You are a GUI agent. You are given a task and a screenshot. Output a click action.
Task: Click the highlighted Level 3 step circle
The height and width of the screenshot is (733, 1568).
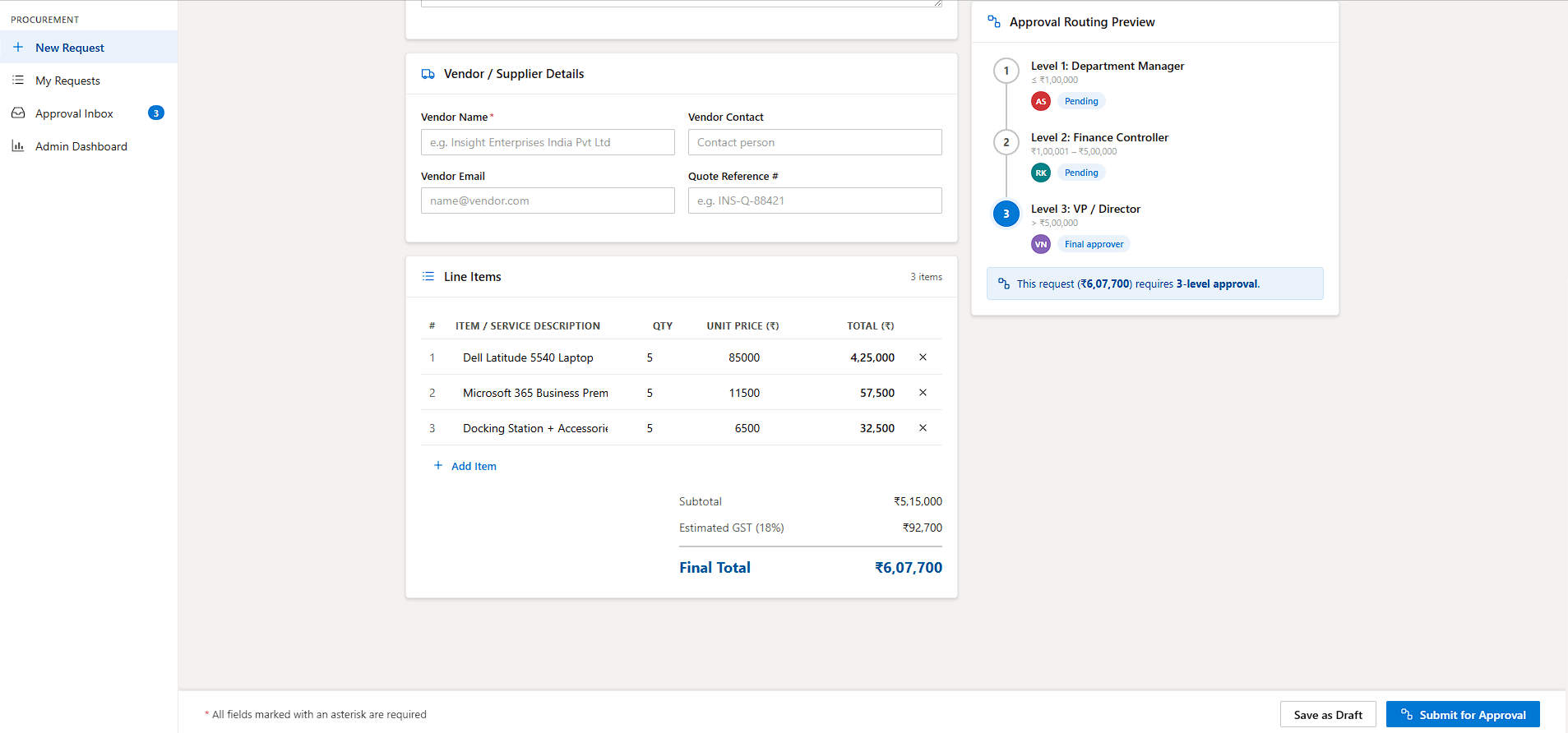tap(1006, 214)
